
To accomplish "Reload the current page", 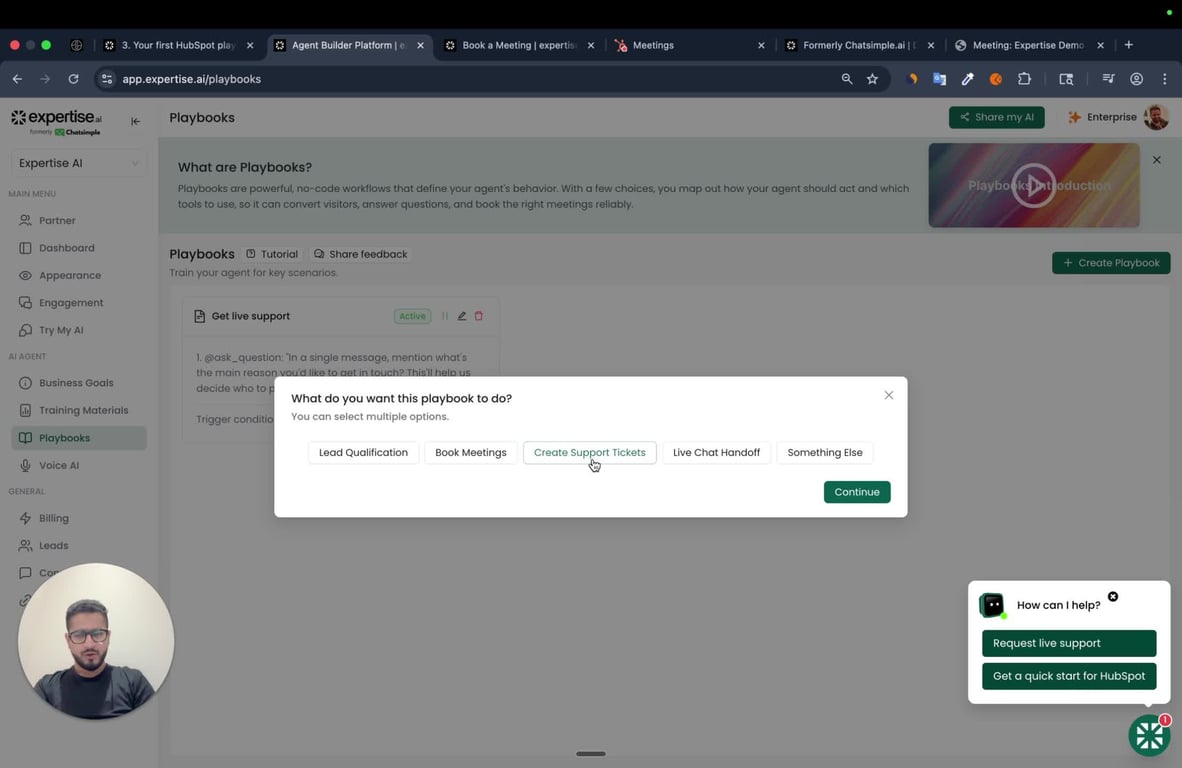I will [x=73, y=79].
